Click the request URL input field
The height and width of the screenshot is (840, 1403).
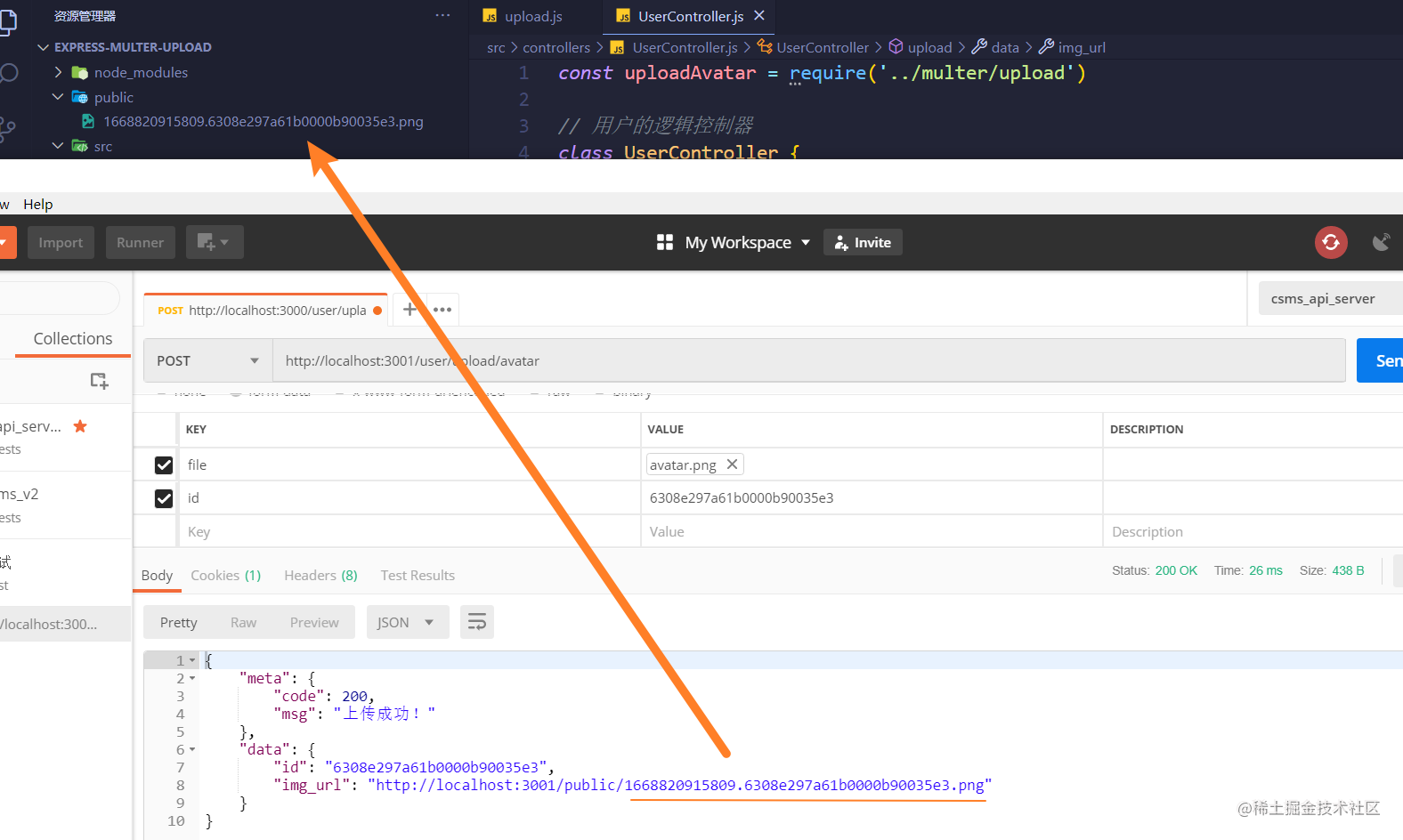click(x=808, y=360)
